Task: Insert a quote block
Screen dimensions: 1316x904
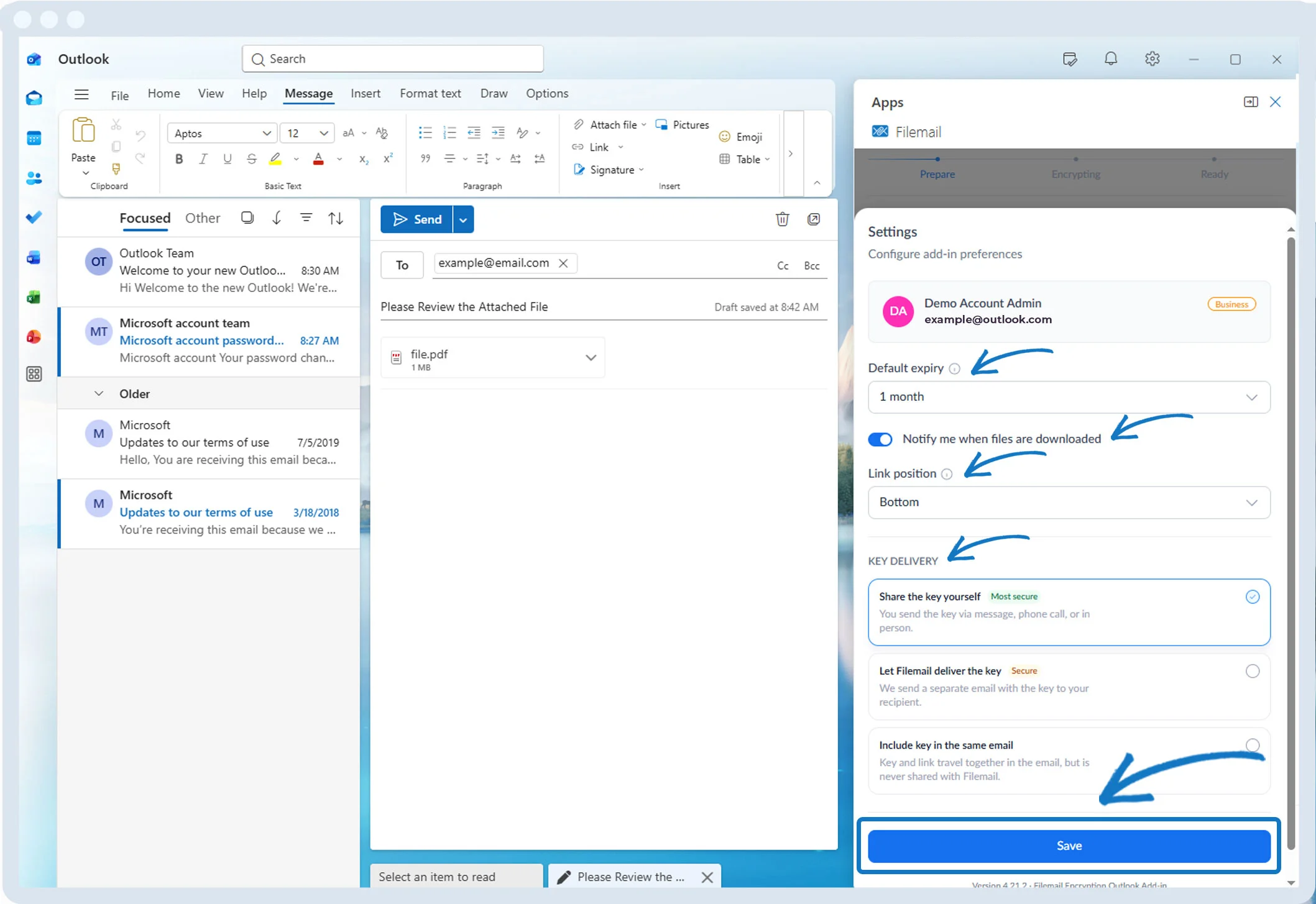Action: click(x=425, y=159)
